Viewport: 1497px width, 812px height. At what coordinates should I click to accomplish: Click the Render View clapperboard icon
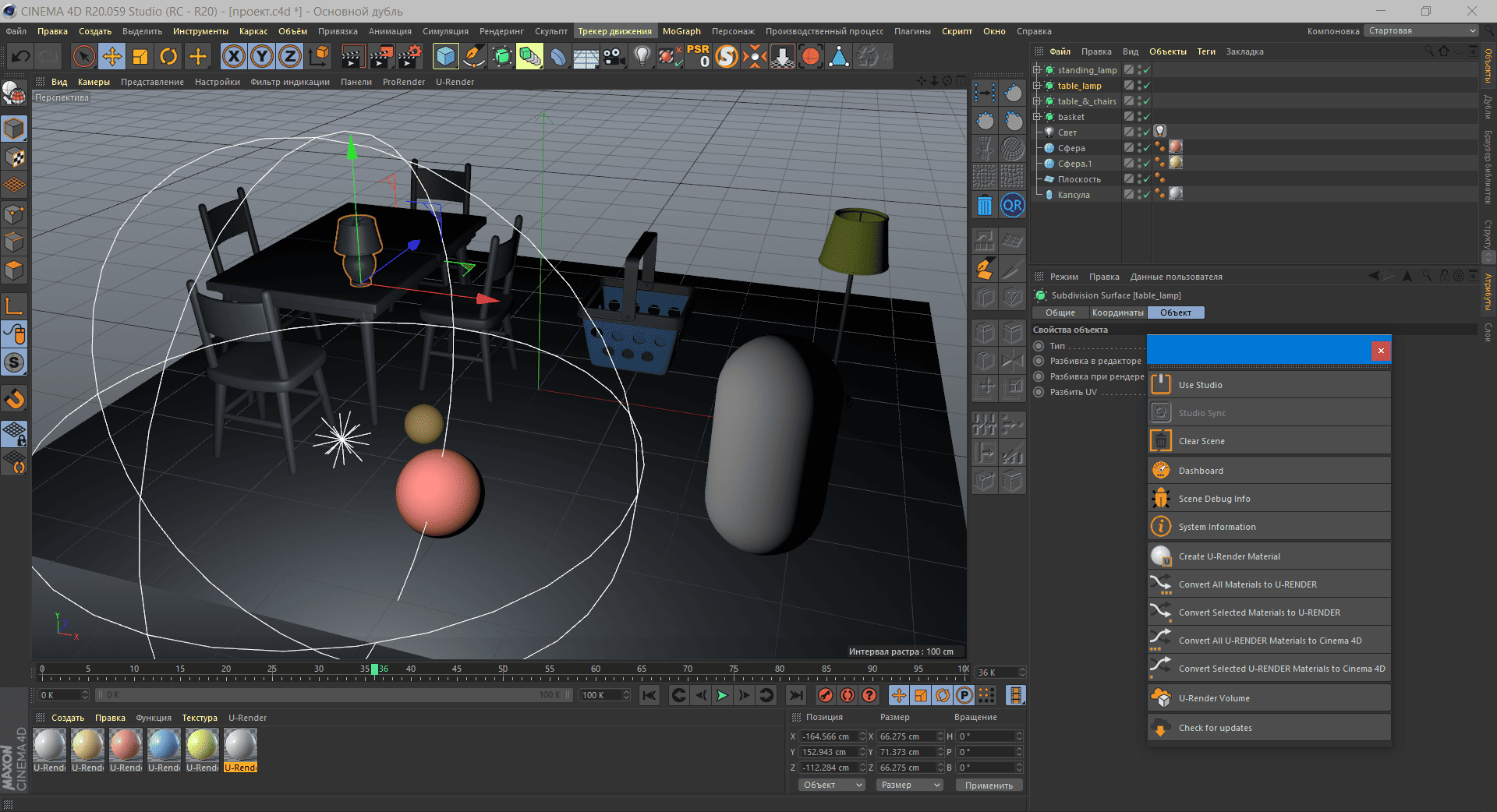[352, 56]
